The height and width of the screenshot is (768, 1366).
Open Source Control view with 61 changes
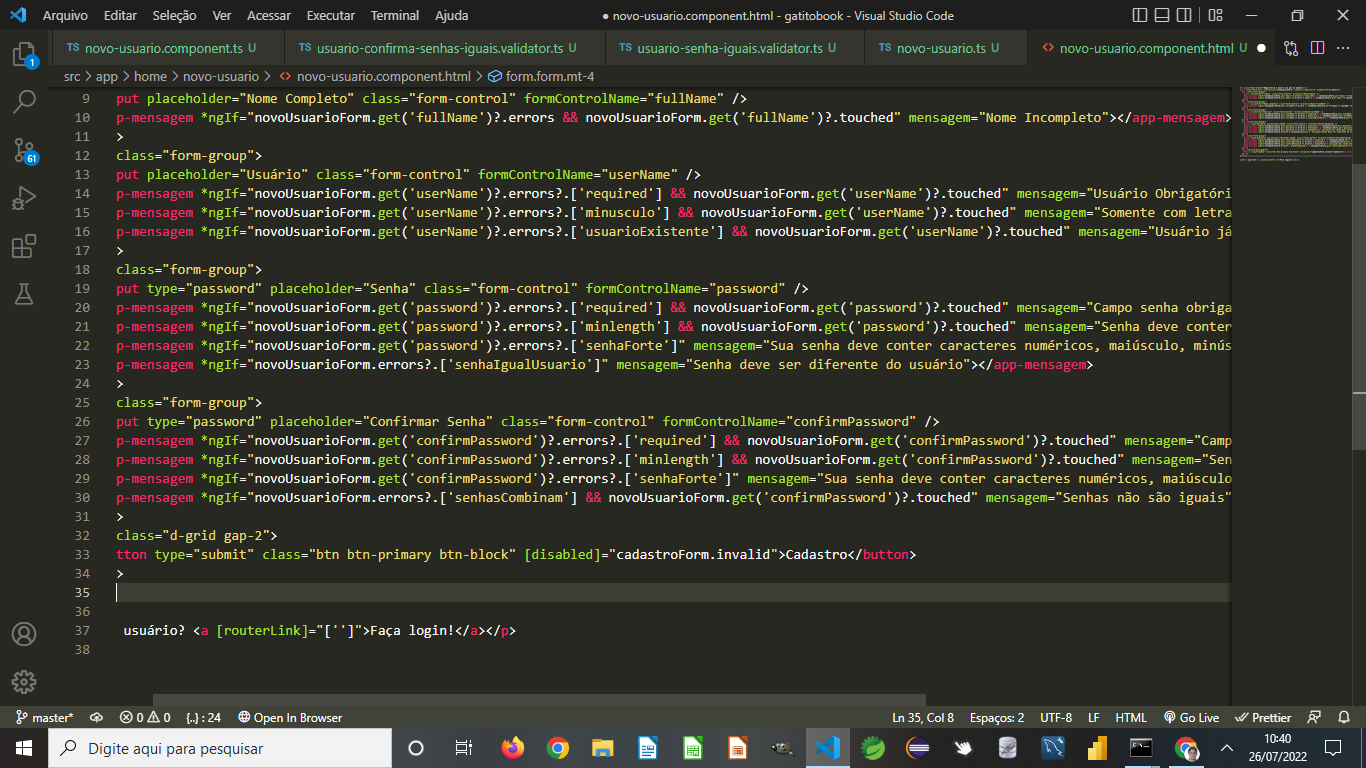click(24, 150)
